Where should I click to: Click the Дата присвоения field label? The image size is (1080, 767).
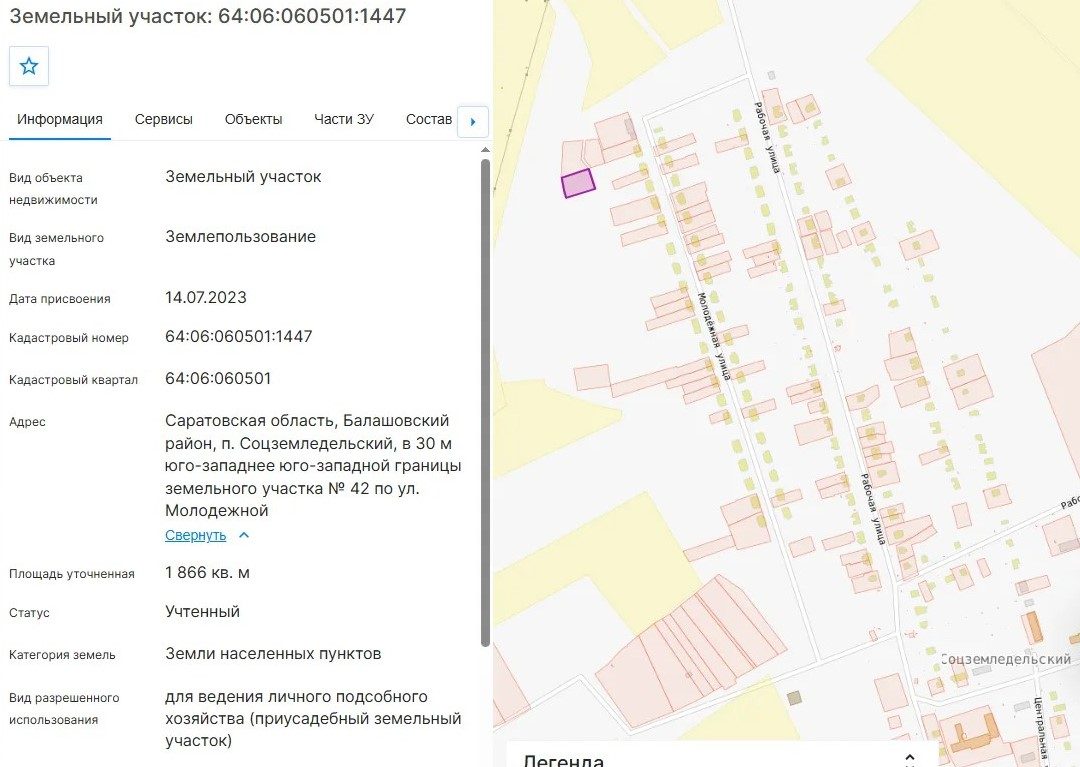(x=60, y=299)
